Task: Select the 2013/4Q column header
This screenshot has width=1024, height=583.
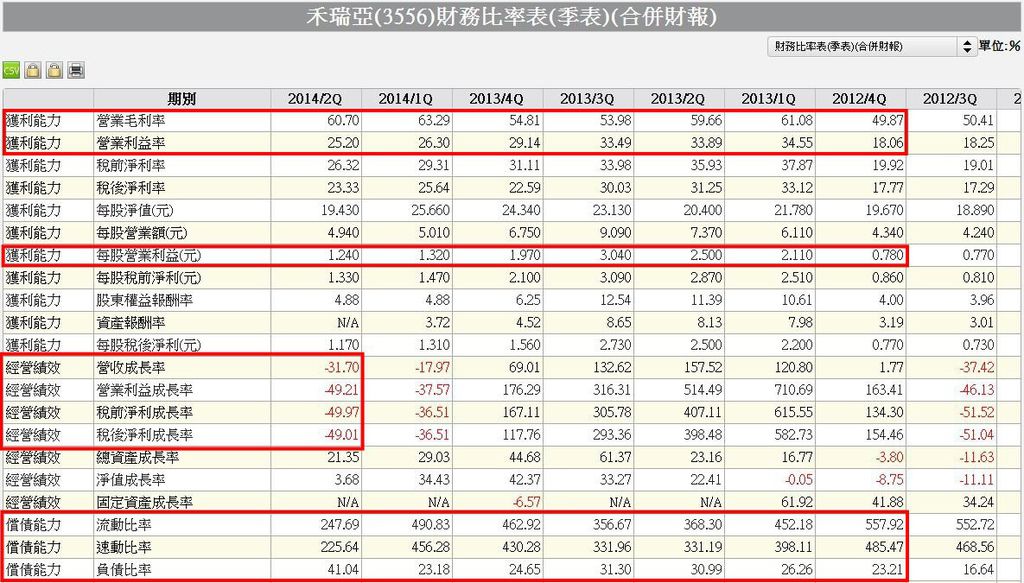Action: coord(496,99)
